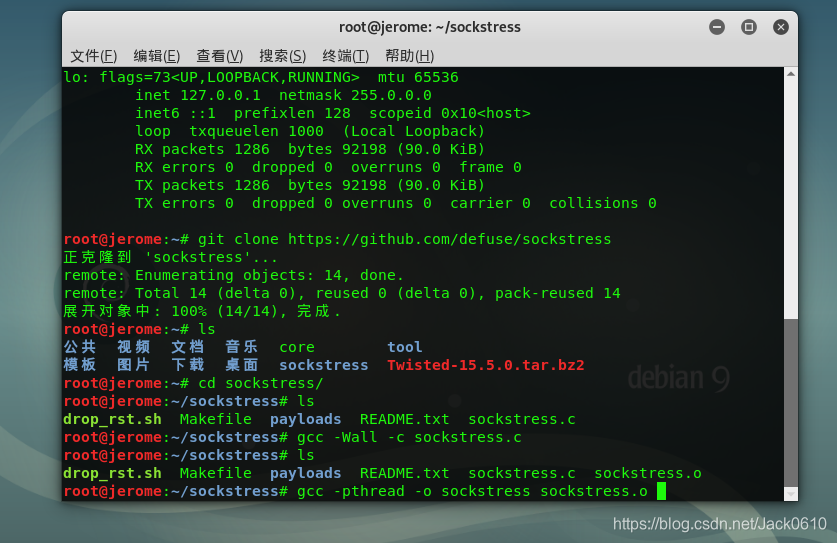Click the 'inet 127.0.0.1' address text

(198, 95)
